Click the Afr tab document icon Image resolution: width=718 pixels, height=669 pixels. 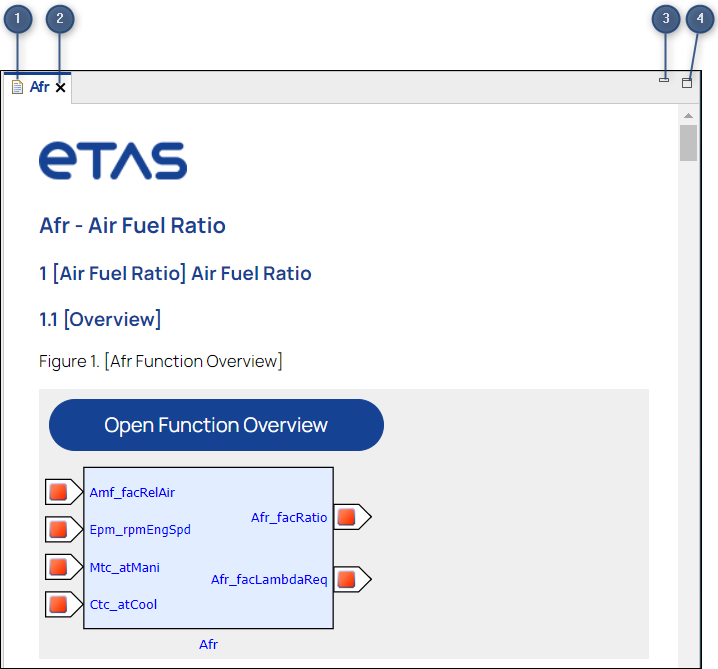point(17,88)
